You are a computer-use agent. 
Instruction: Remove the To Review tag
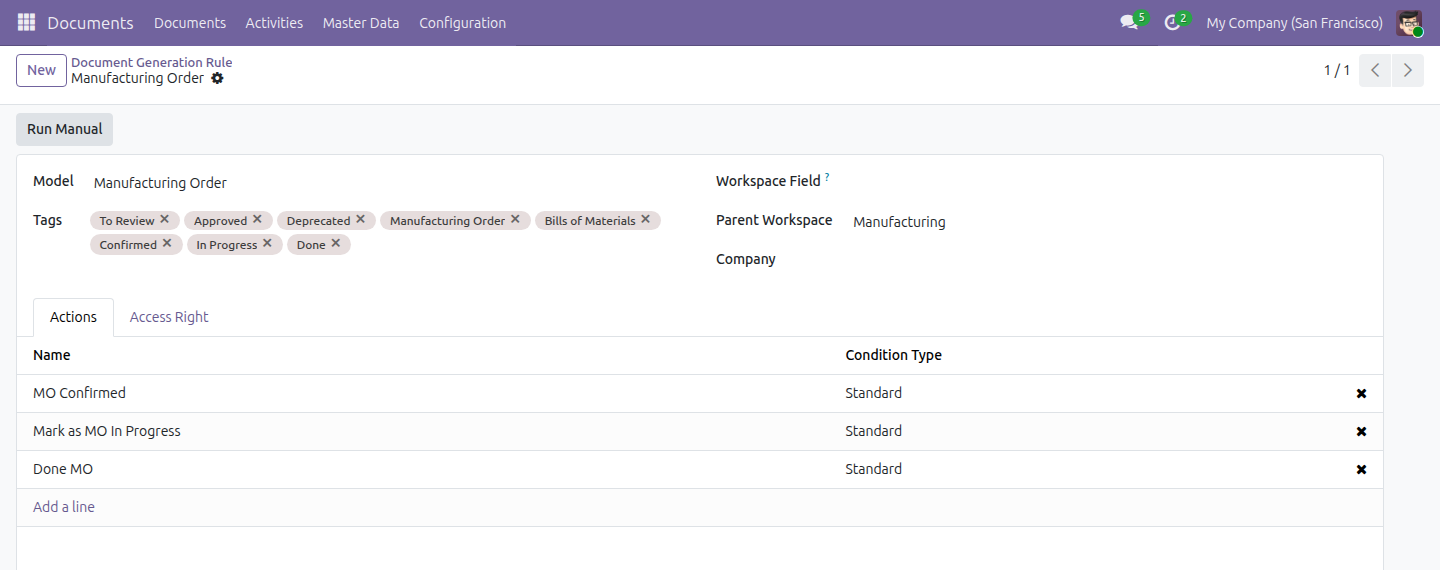[x=165, y=219]
